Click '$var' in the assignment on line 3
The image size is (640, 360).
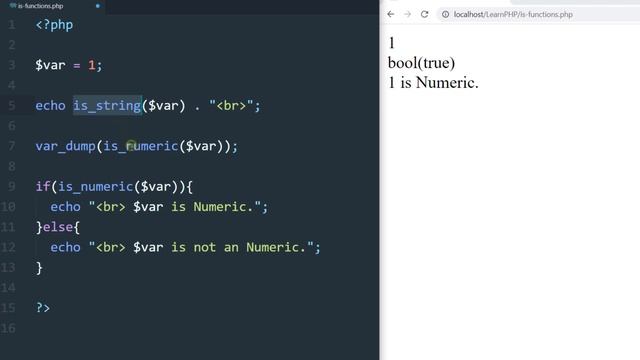point(50,65)
